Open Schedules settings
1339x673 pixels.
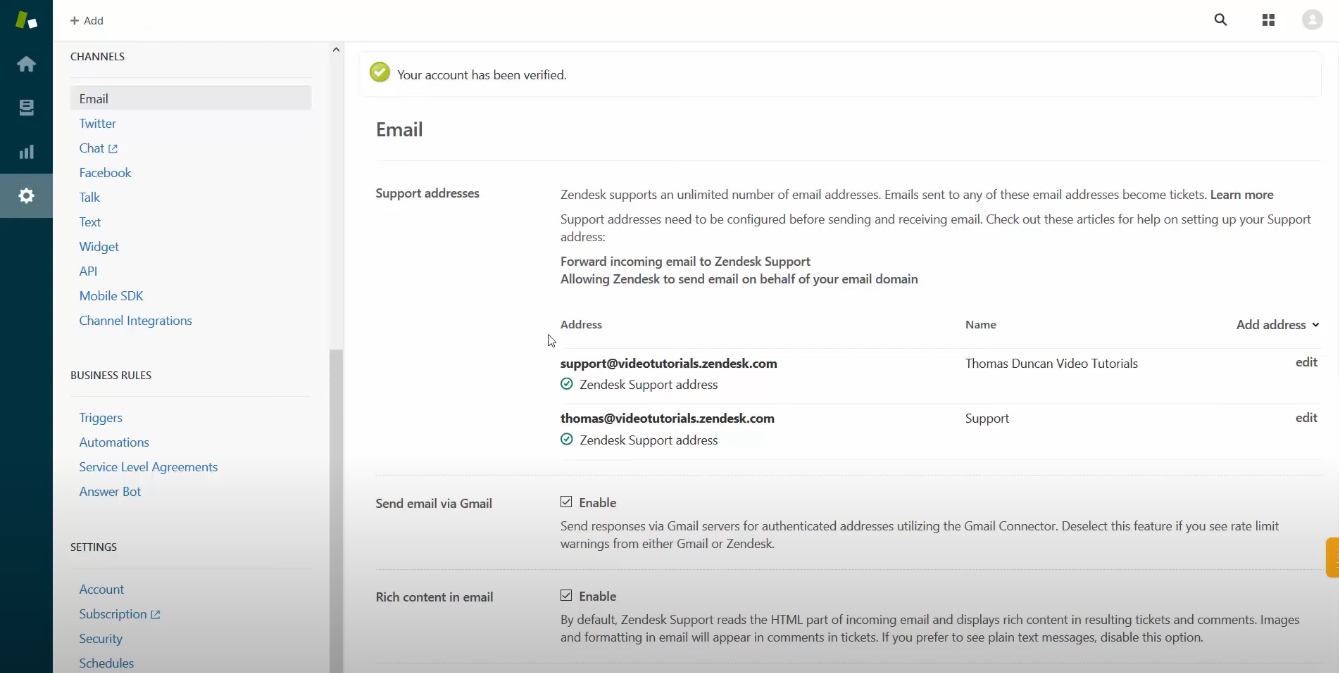(x=106, y=663)
